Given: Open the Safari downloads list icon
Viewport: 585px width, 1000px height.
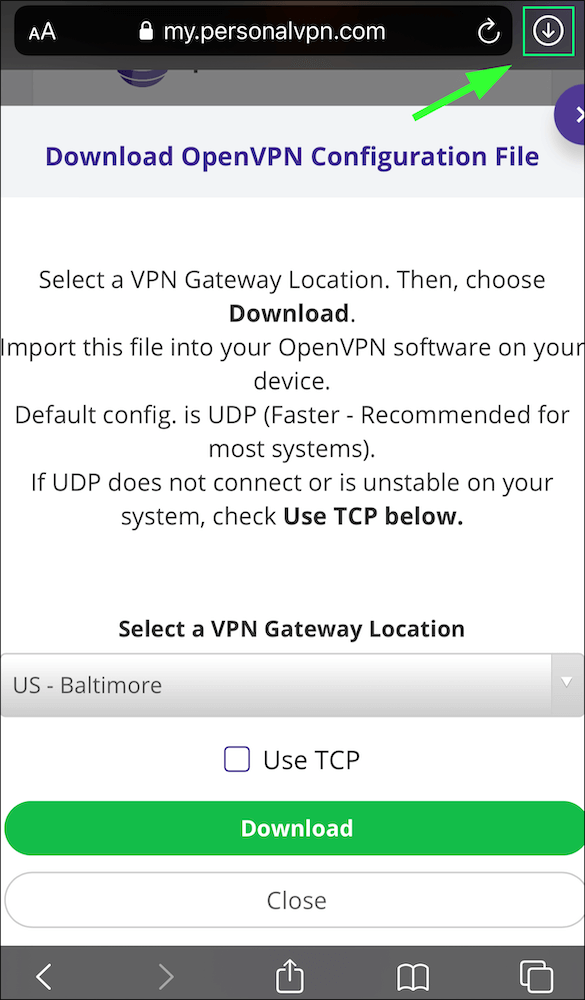Looking at the screenshot, I should (x=548, y=31).
